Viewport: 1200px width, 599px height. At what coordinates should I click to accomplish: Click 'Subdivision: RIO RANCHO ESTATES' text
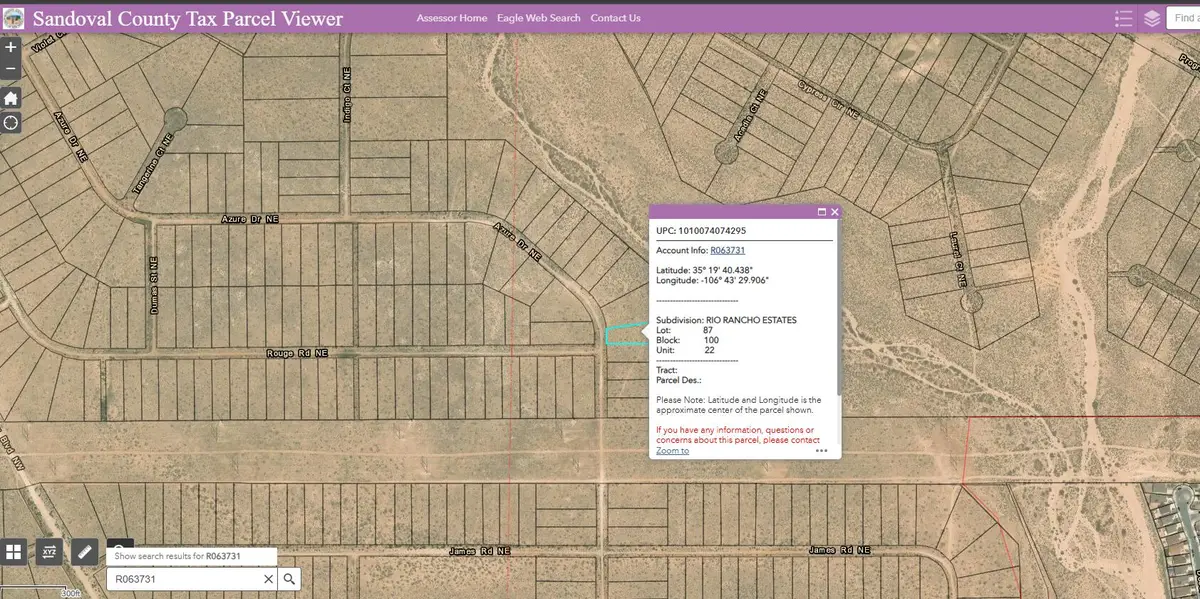click(x=726, y=320)
